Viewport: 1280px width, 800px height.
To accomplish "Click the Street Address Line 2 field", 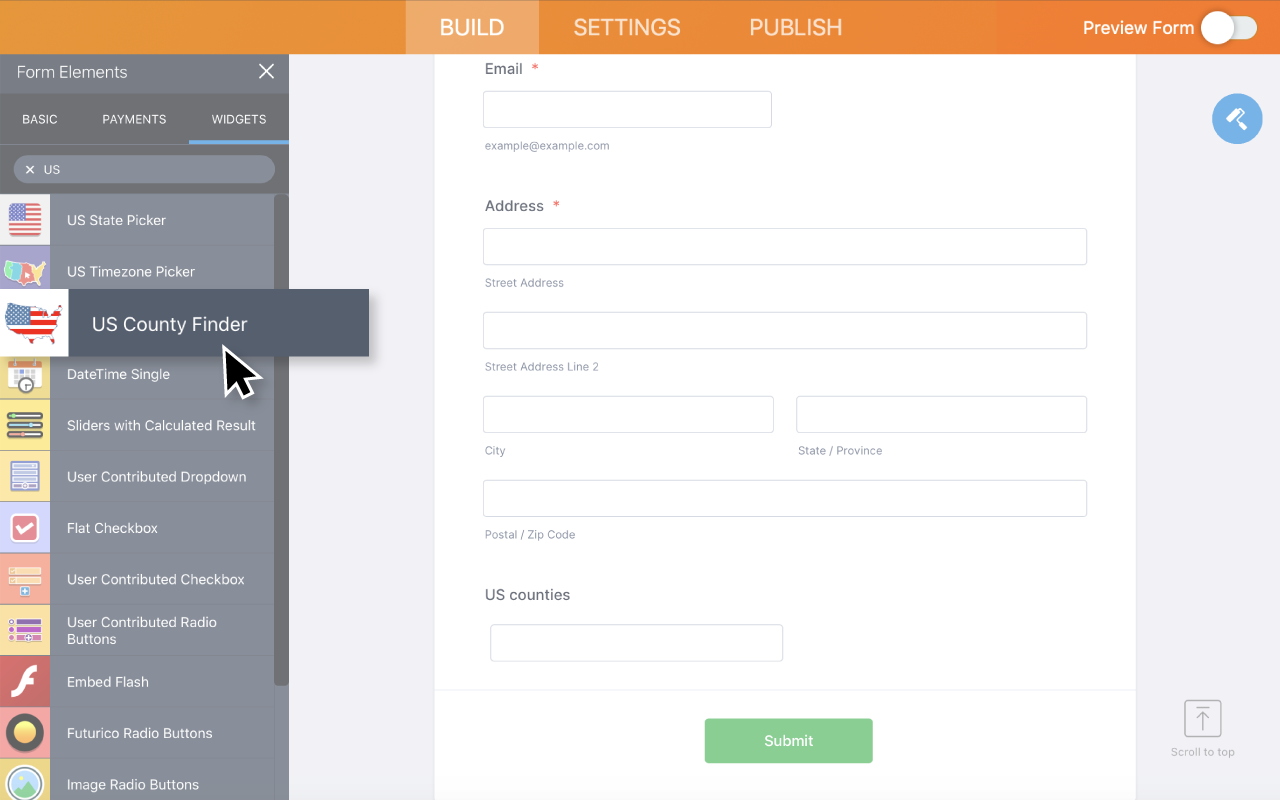I will coord(785,330).
